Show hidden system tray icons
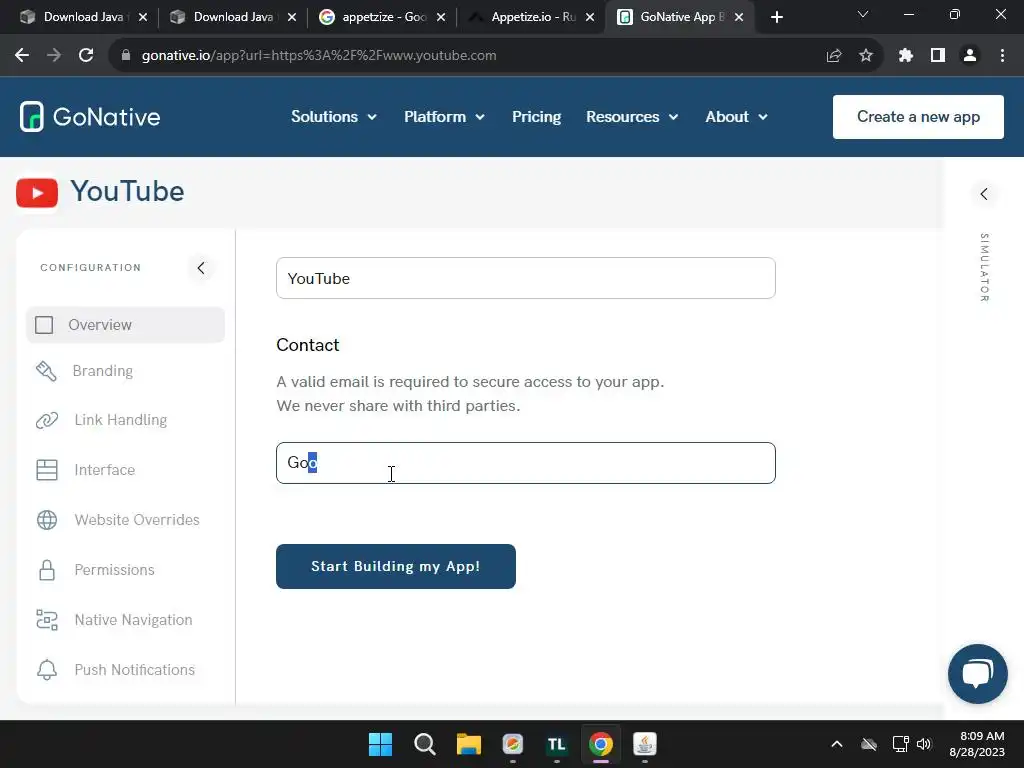Viewport: 1024px width, 768px height. [837, 744]
